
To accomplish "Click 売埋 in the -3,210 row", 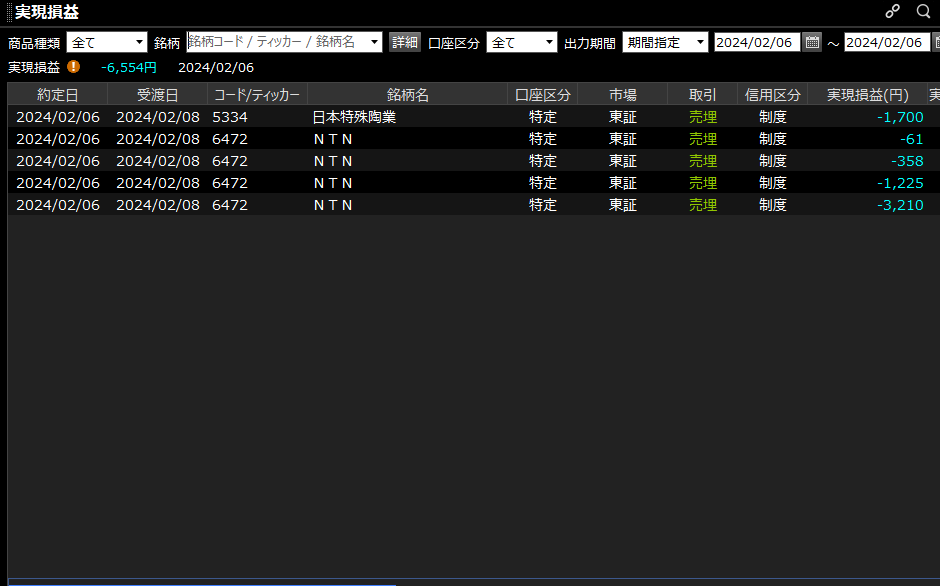I will coord(703,205).
